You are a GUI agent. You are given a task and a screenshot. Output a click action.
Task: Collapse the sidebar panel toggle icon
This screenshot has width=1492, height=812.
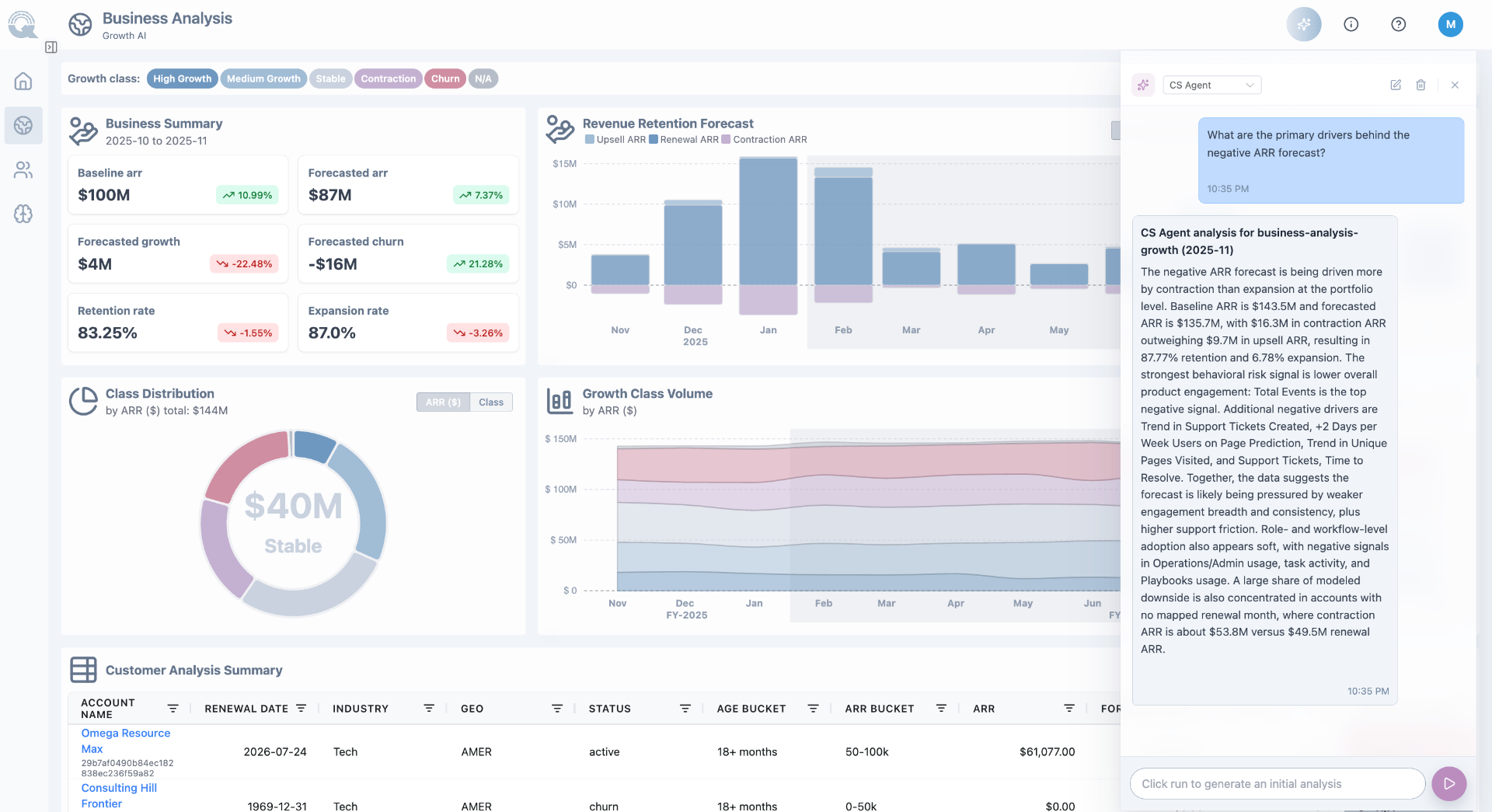[51, 47]
